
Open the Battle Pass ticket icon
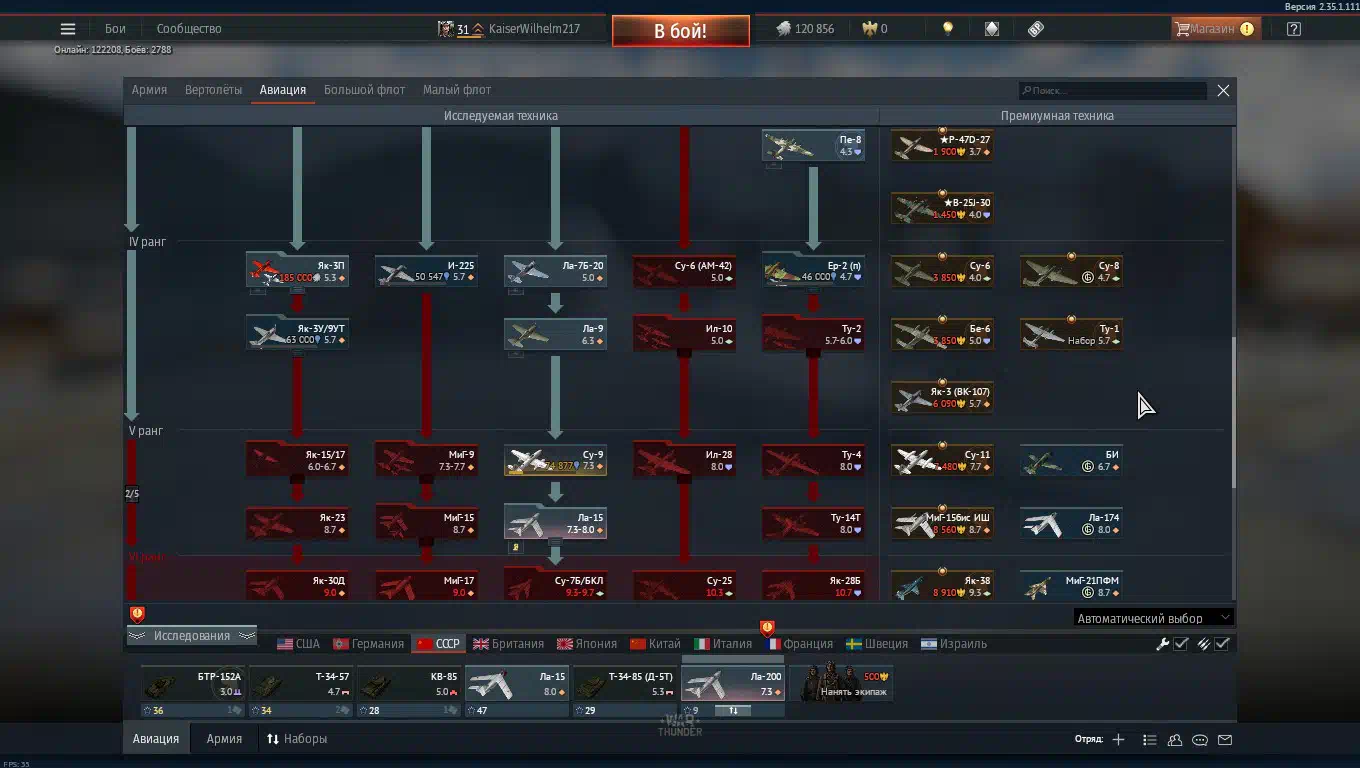point(1036,29)
